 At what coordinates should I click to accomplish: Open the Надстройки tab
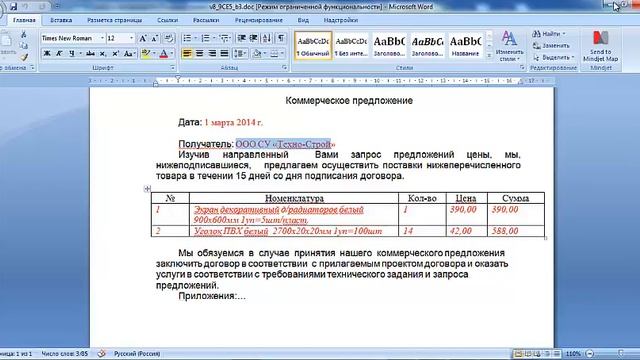(x=340, y=20)
